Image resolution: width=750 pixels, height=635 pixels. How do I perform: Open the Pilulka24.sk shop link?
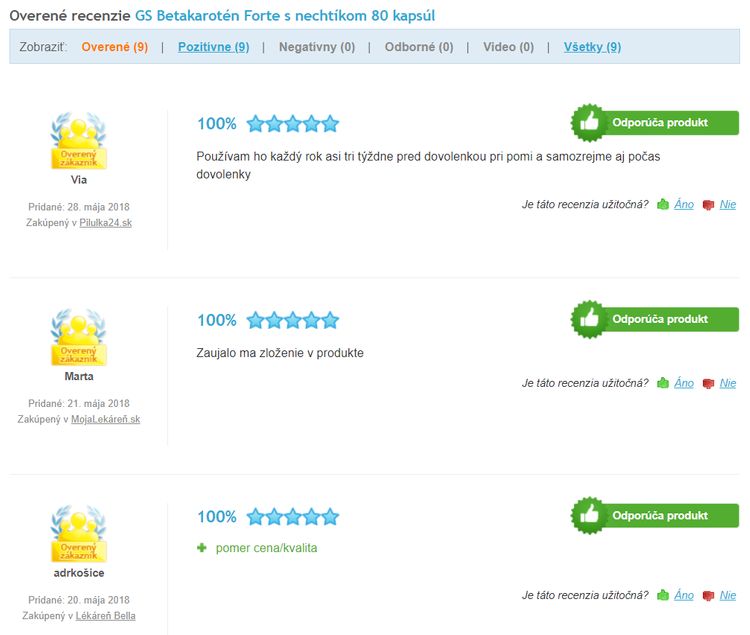pyautogui.click(x=105, y=223)
